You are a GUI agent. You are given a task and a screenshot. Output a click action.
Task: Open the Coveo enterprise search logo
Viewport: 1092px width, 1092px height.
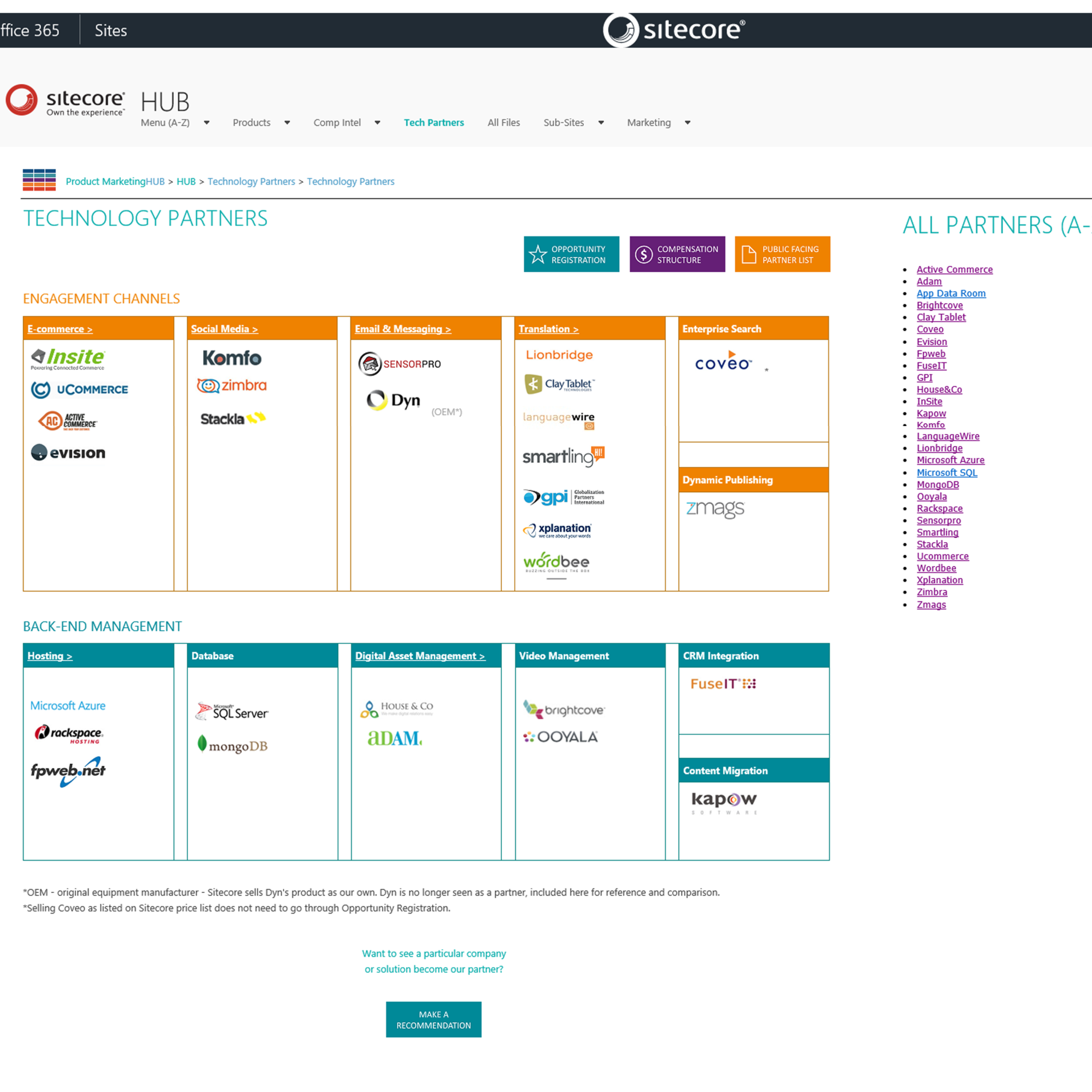tap(723, 361)
